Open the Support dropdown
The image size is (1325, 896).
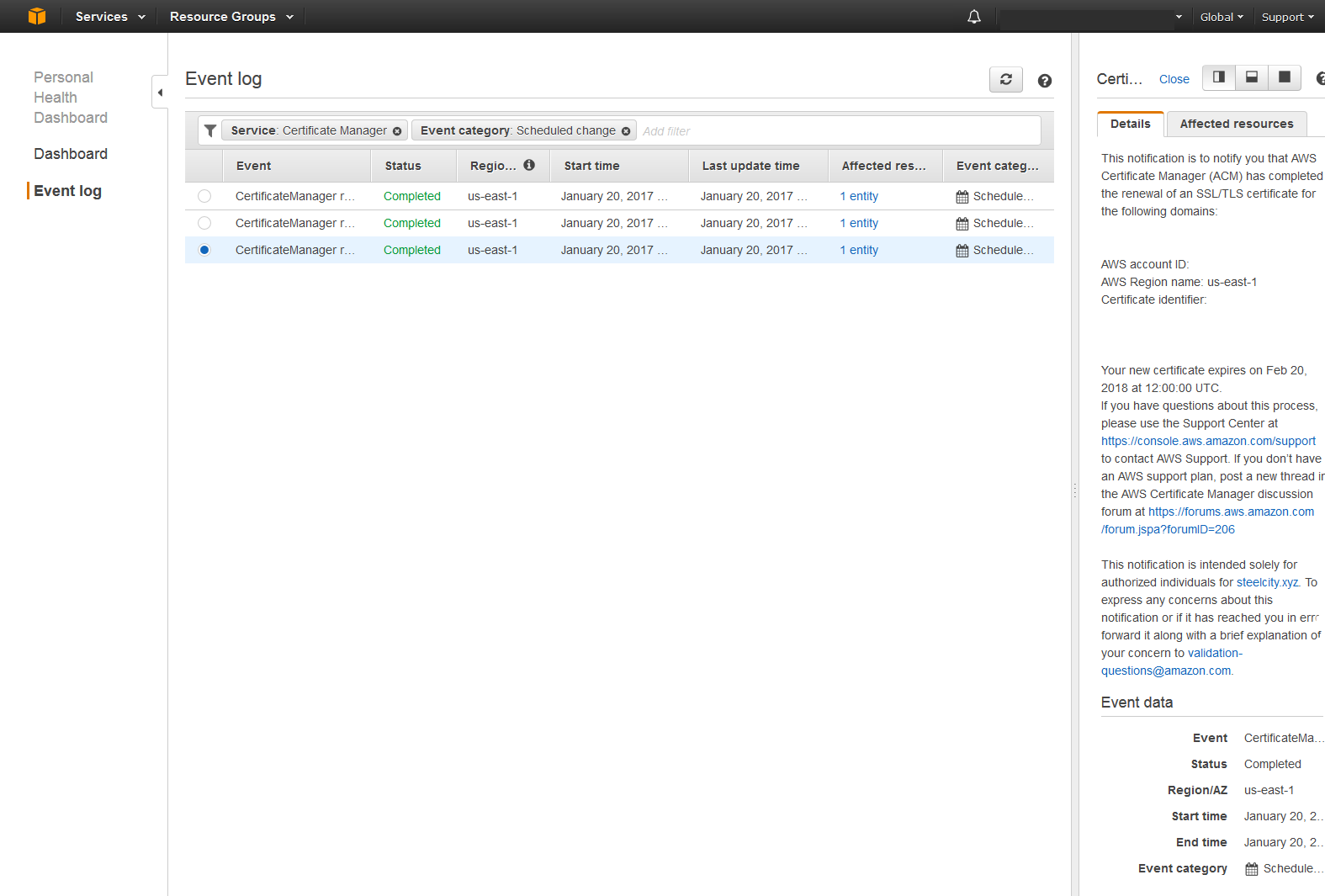point(1287,17)
